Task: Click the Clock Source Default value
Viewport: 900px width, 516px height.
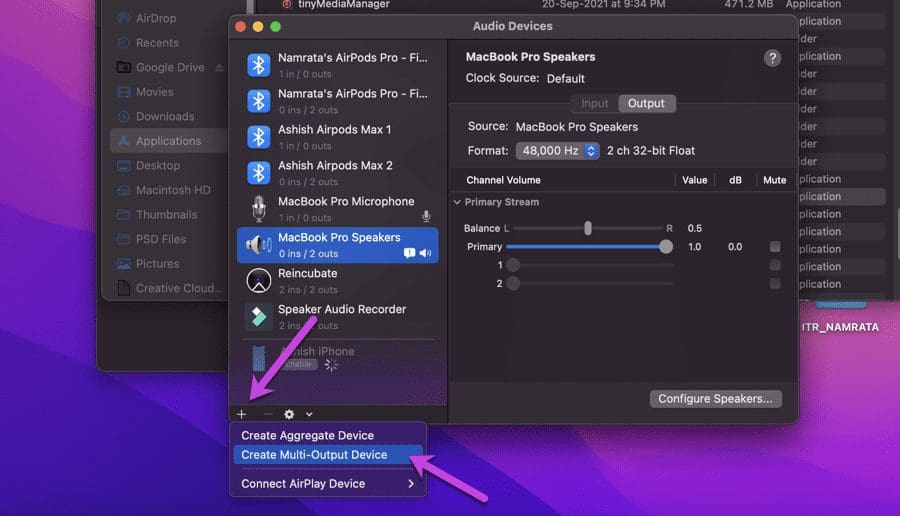Action: click(x=565, y=79)
